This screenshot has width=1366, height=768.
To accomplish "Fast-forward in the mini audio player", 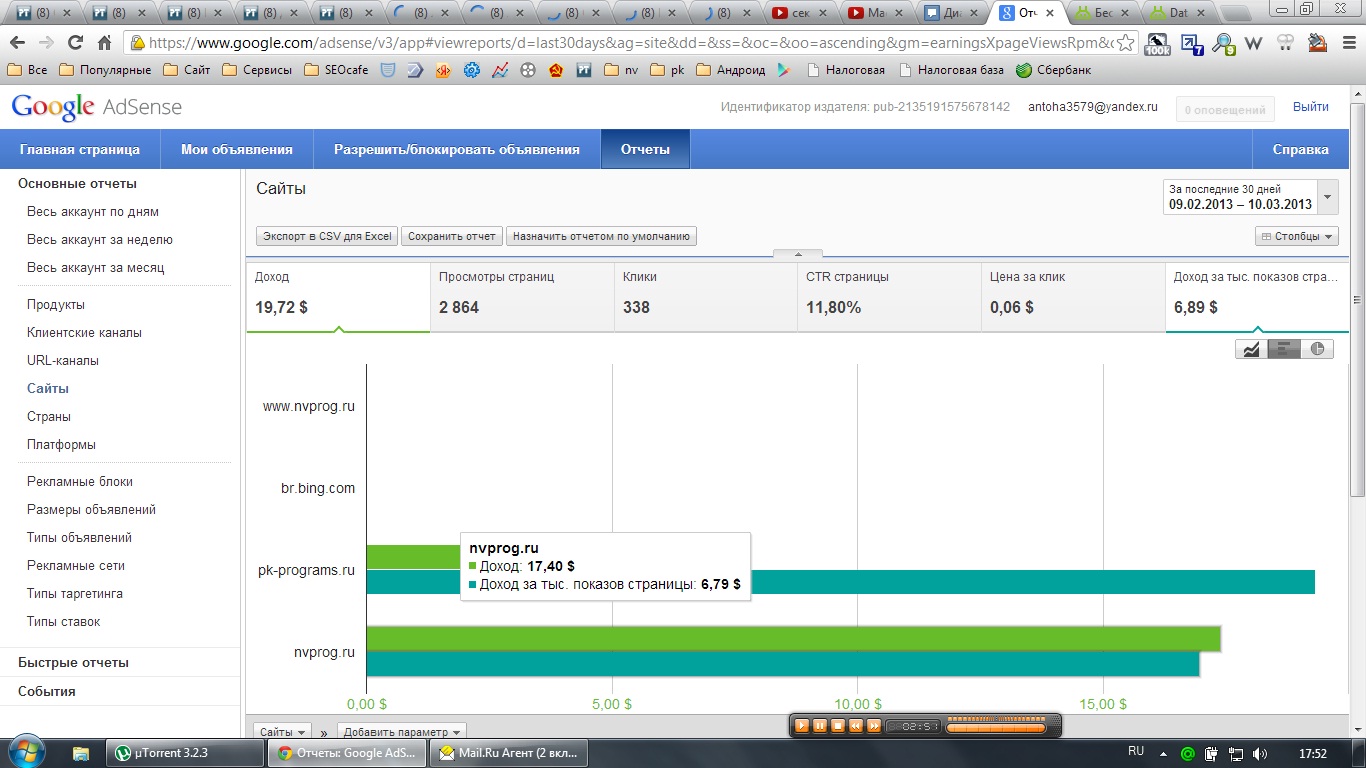I will click(874, 726).
